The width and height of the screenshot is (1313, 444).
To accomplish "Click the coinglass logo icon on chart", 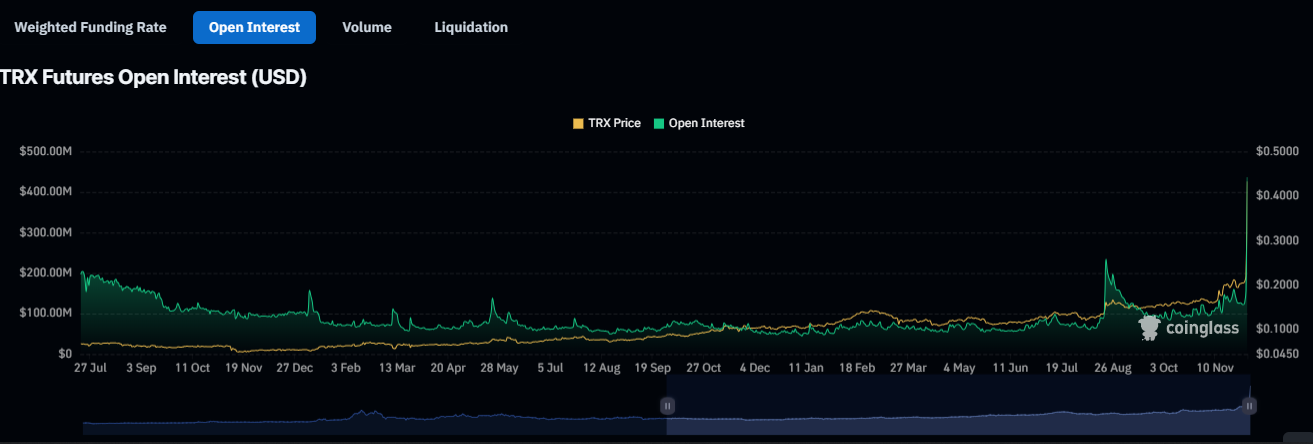I will coord(1150,327).
